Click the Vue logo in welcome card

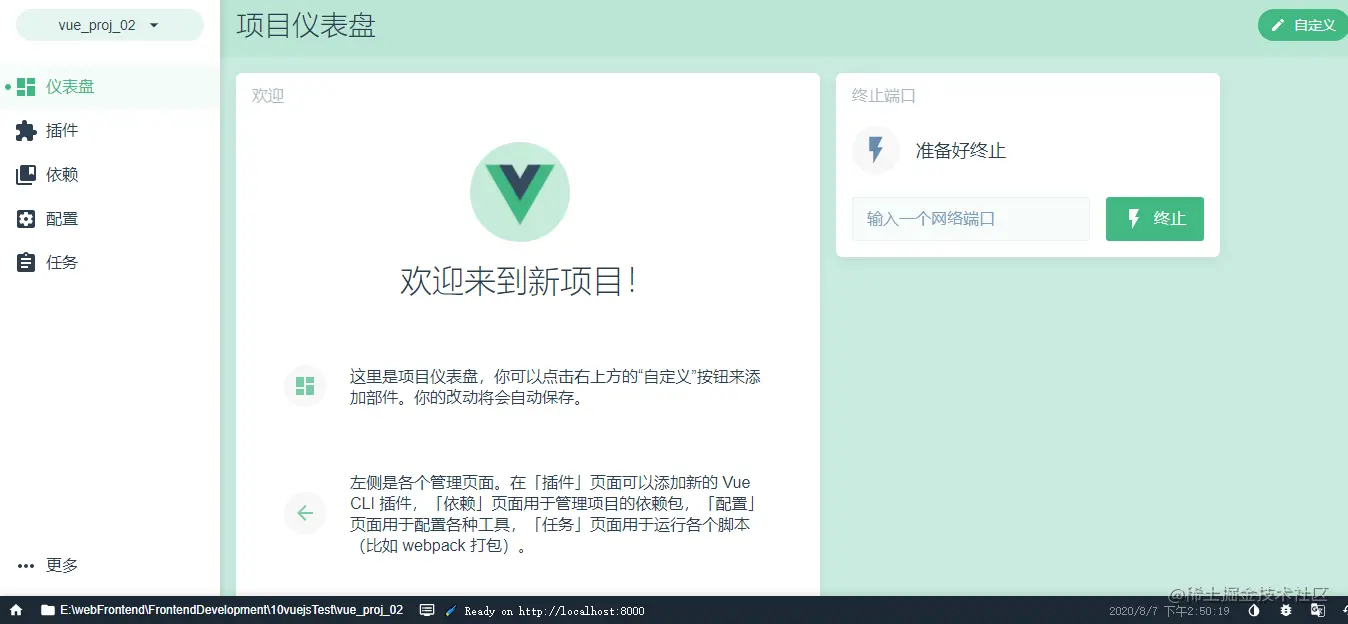pyautogui.click(x=520, y=192)
